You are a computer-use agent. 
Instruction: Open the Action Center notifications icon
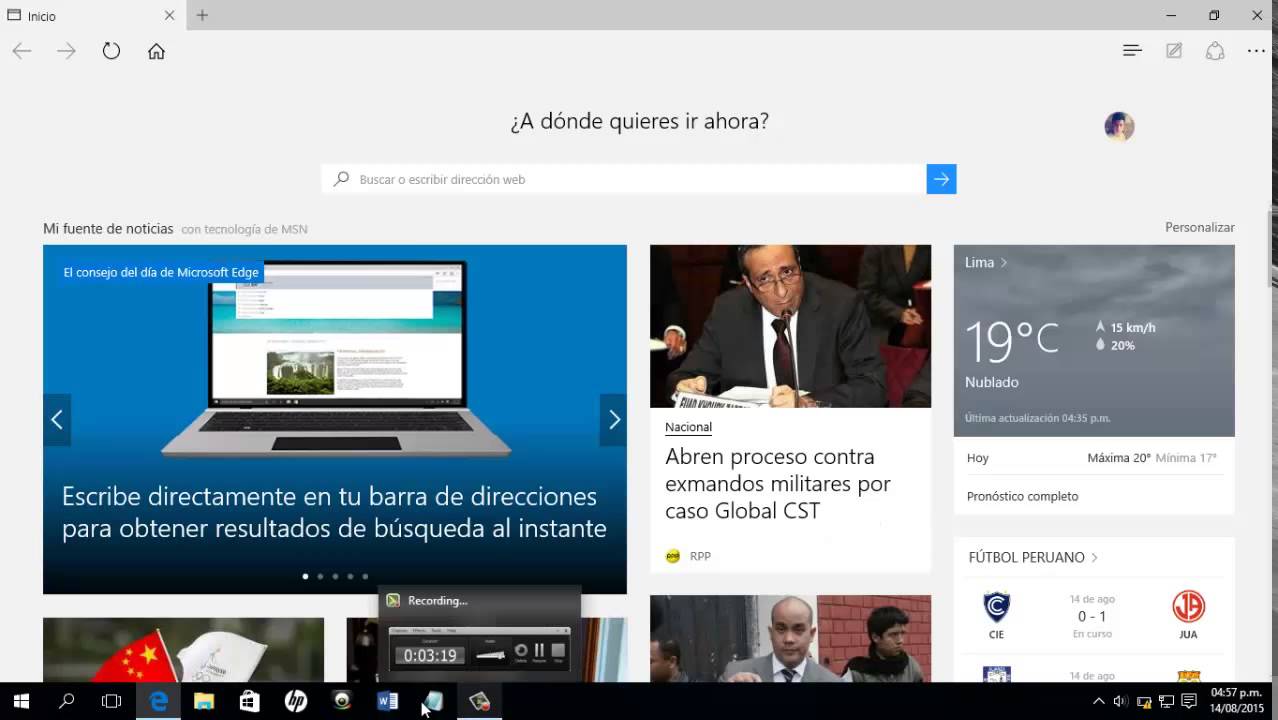pos(1189,701)
